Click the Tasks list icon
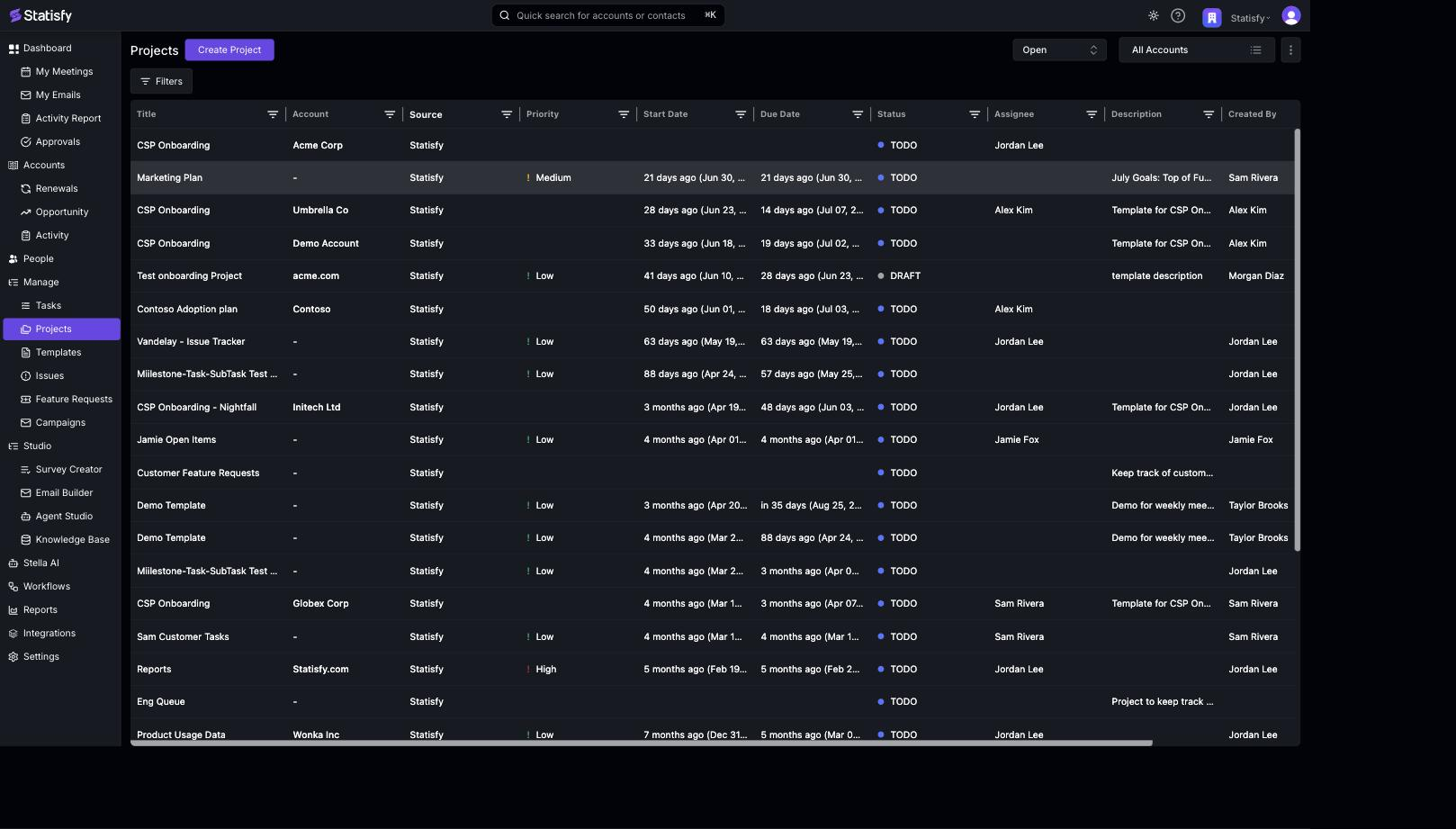Screen dimensions: 1456x829 click(26, 306)
